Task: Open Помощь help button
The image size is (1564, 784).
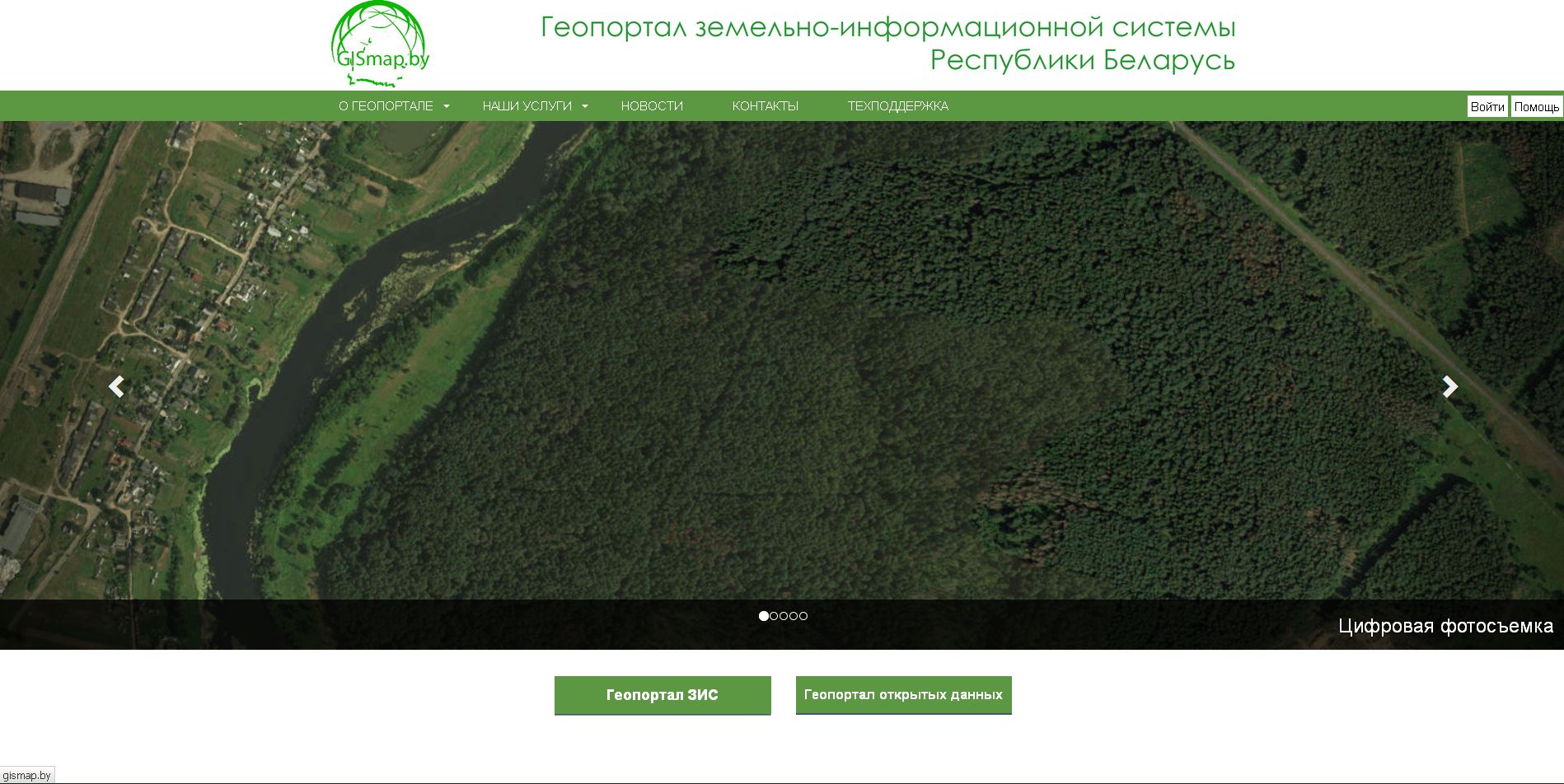Action: click(x=1536, y=107)
